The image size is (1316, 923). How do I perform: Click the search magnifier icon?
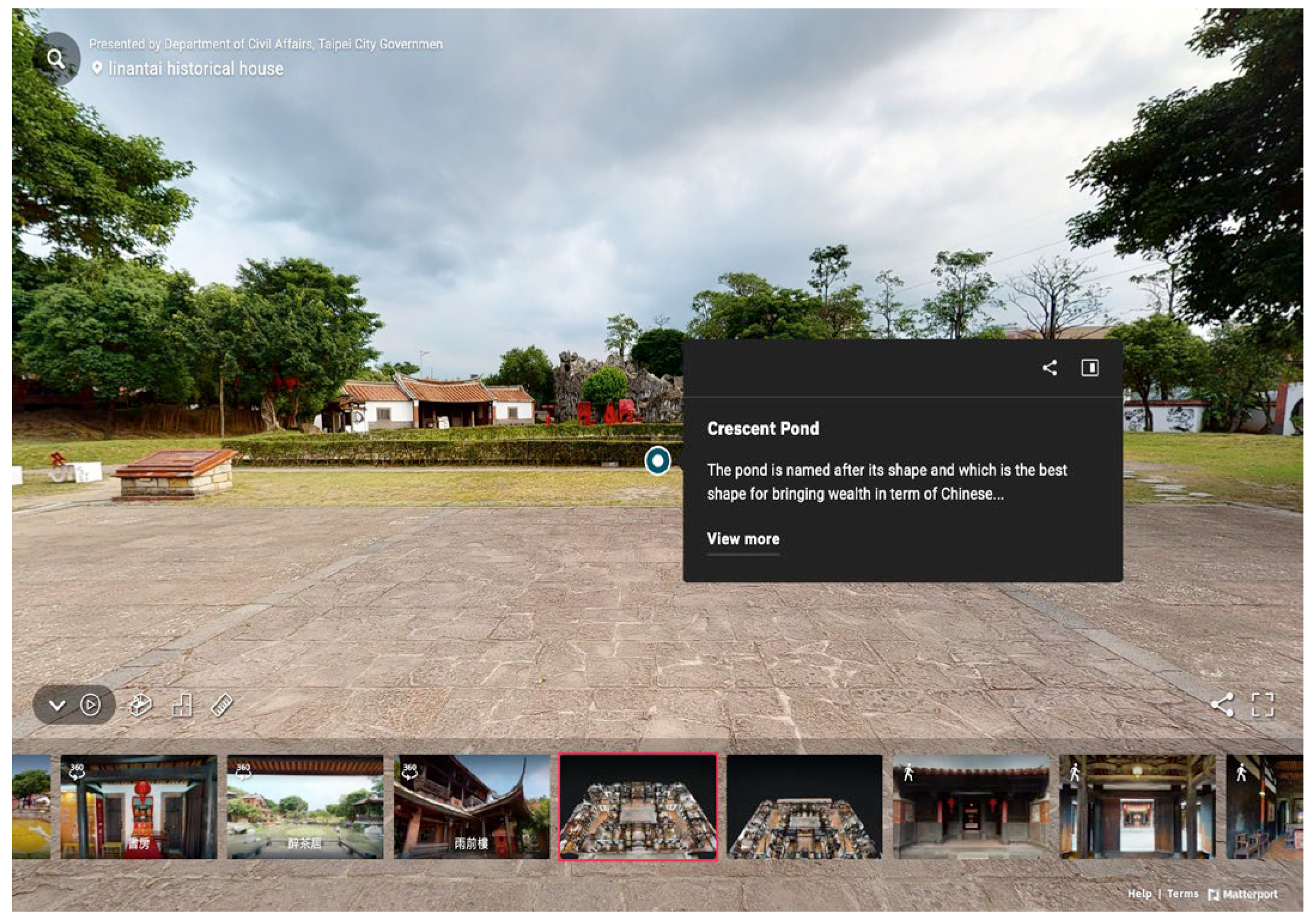point(56,59)
